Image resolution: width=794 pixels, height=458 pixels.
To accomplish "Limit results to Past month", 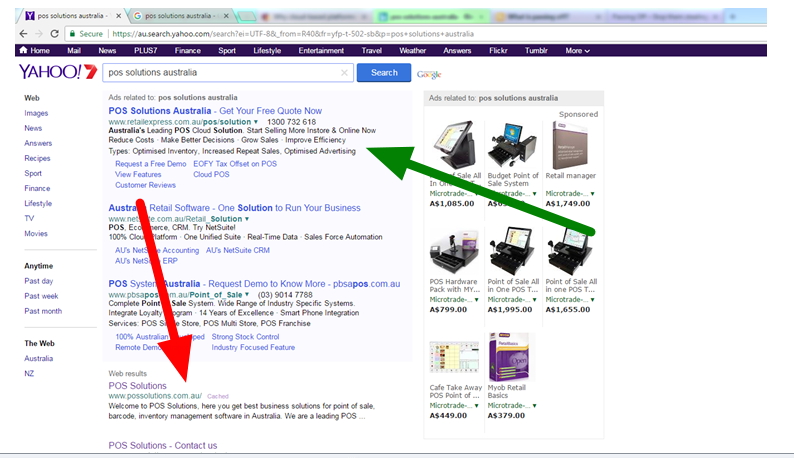I will coord(43,311).
